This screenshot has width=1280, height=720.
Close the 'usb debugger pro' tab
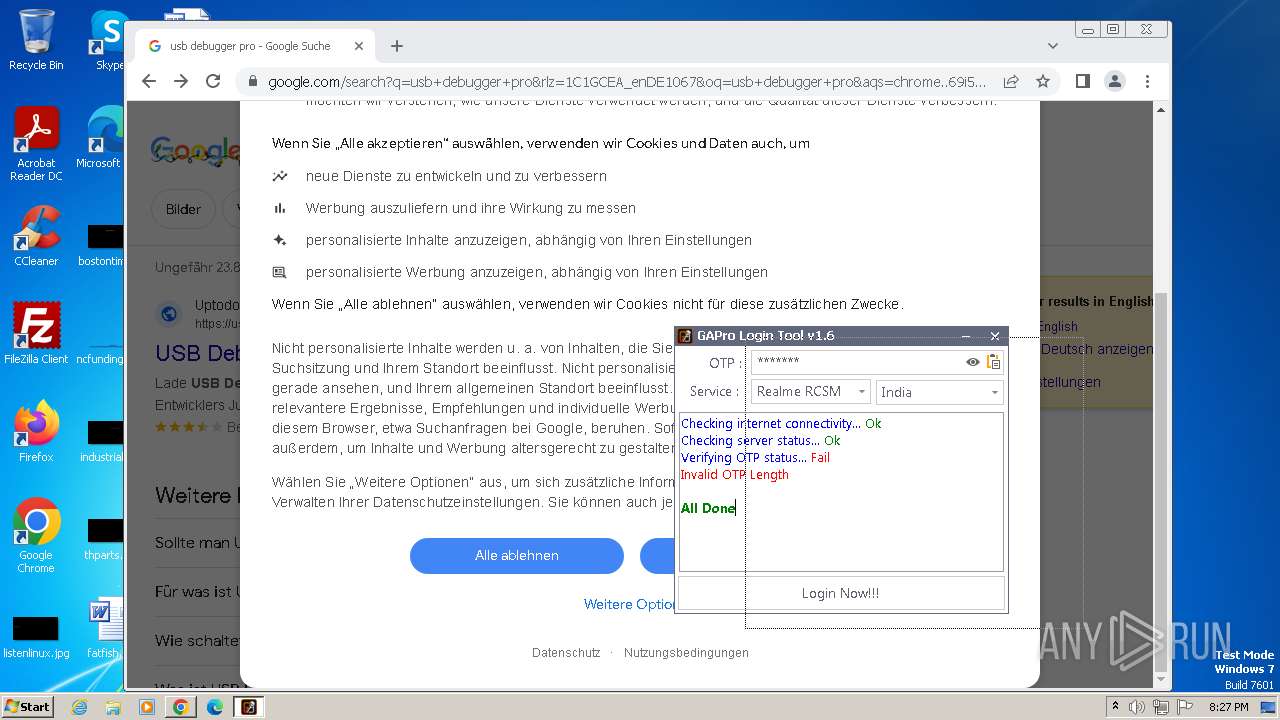point(359,46)
